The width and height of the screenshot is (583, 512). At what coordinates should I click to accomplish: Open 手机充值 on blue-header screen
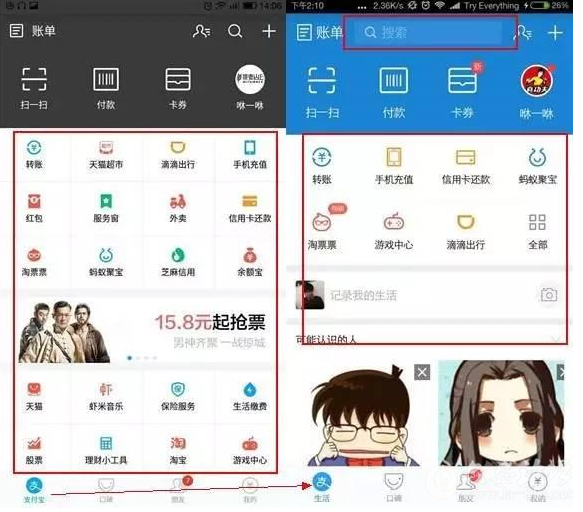pos(394,166)
